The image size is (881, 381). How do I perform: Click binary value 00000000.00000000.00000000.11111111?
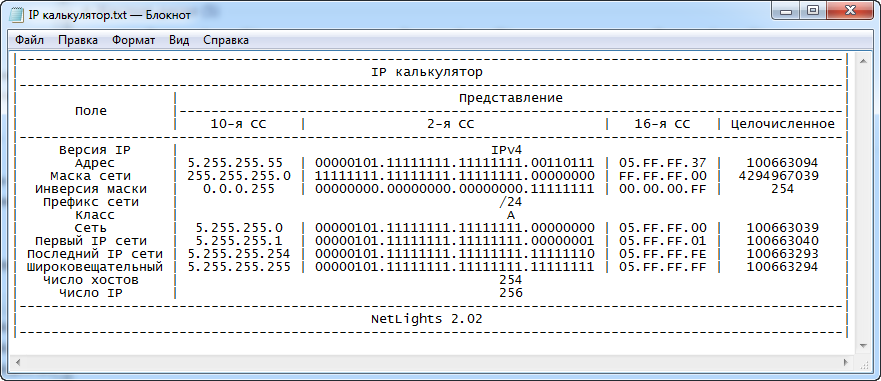[x=455, y=189]
